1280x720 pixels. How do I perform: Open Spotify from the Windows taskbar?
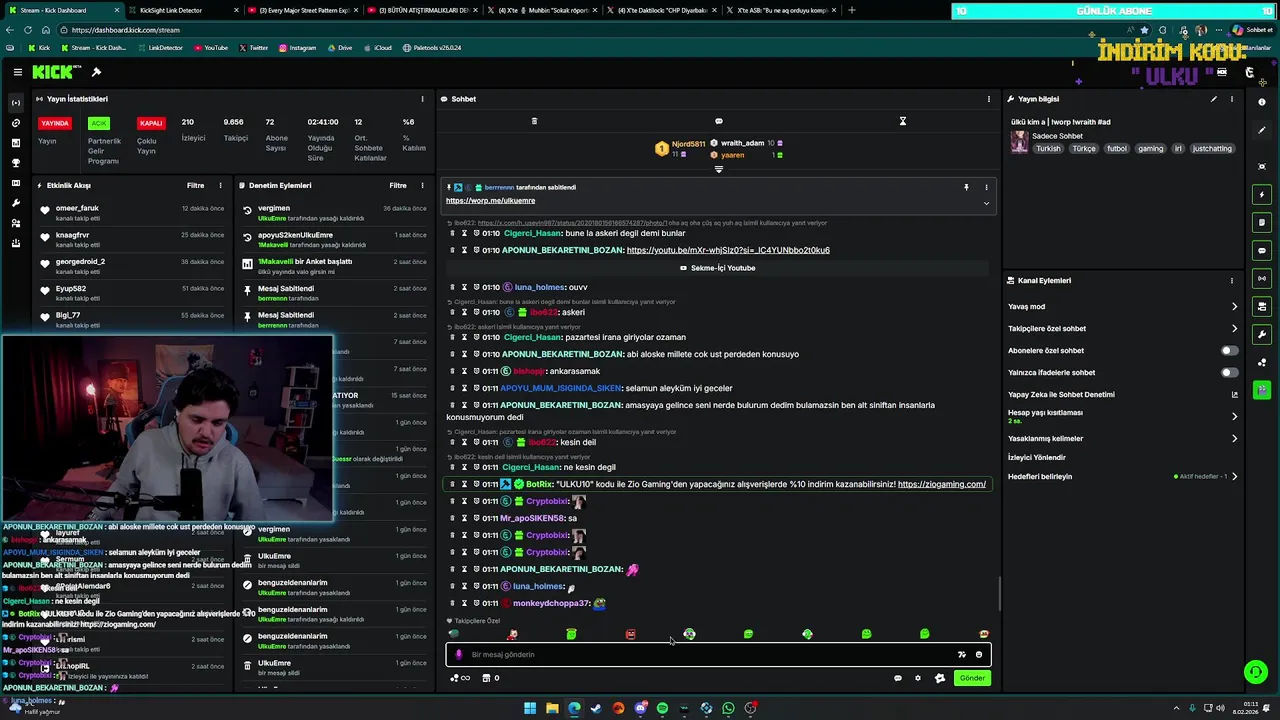click(662, 708)
